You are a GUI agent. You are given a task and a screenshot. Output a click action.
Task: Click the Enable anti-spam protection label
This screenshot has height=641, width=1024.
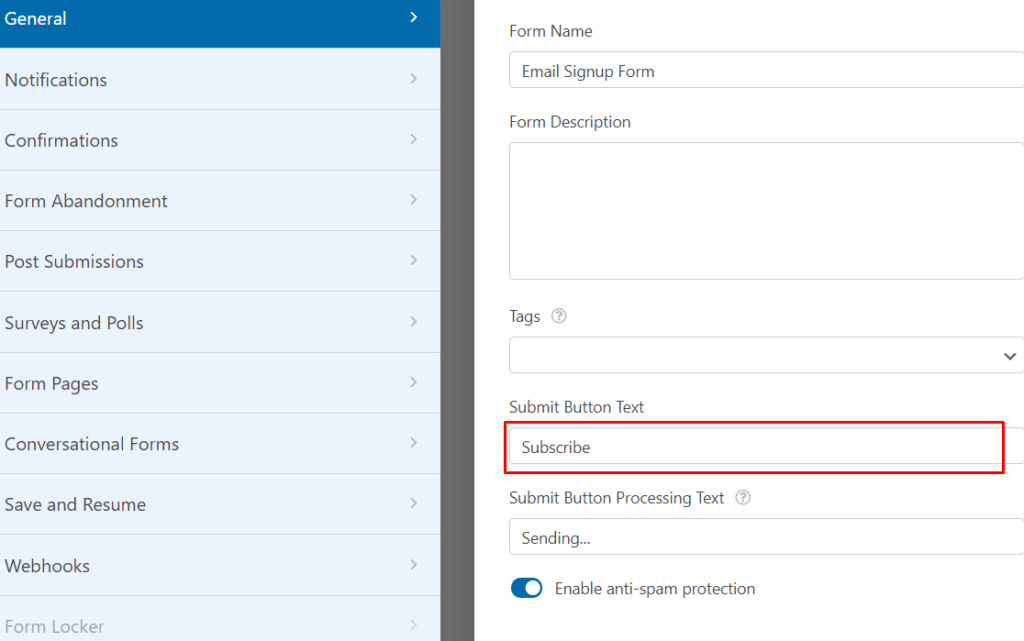(655, 589)
